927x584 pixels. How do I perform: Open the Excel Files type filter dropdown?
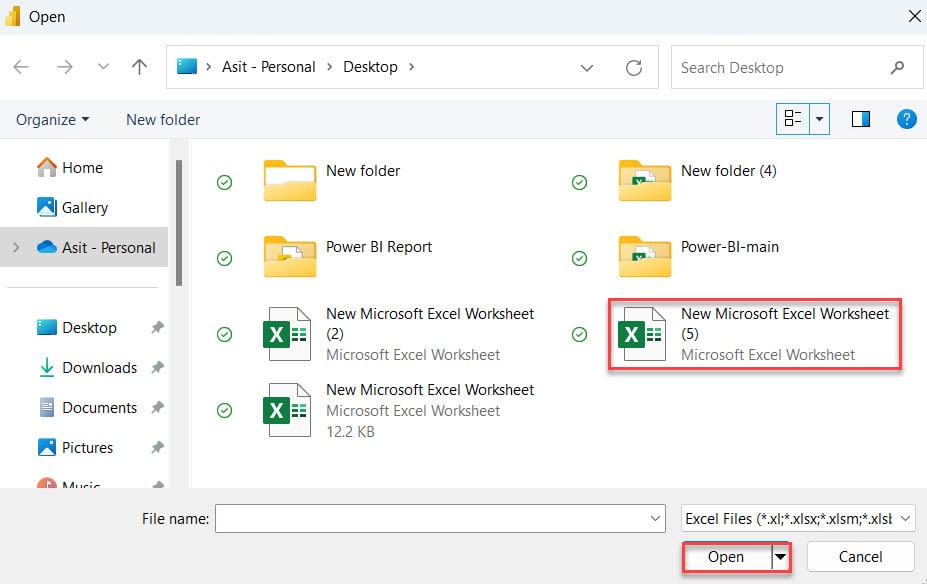[x=798, y=518]
